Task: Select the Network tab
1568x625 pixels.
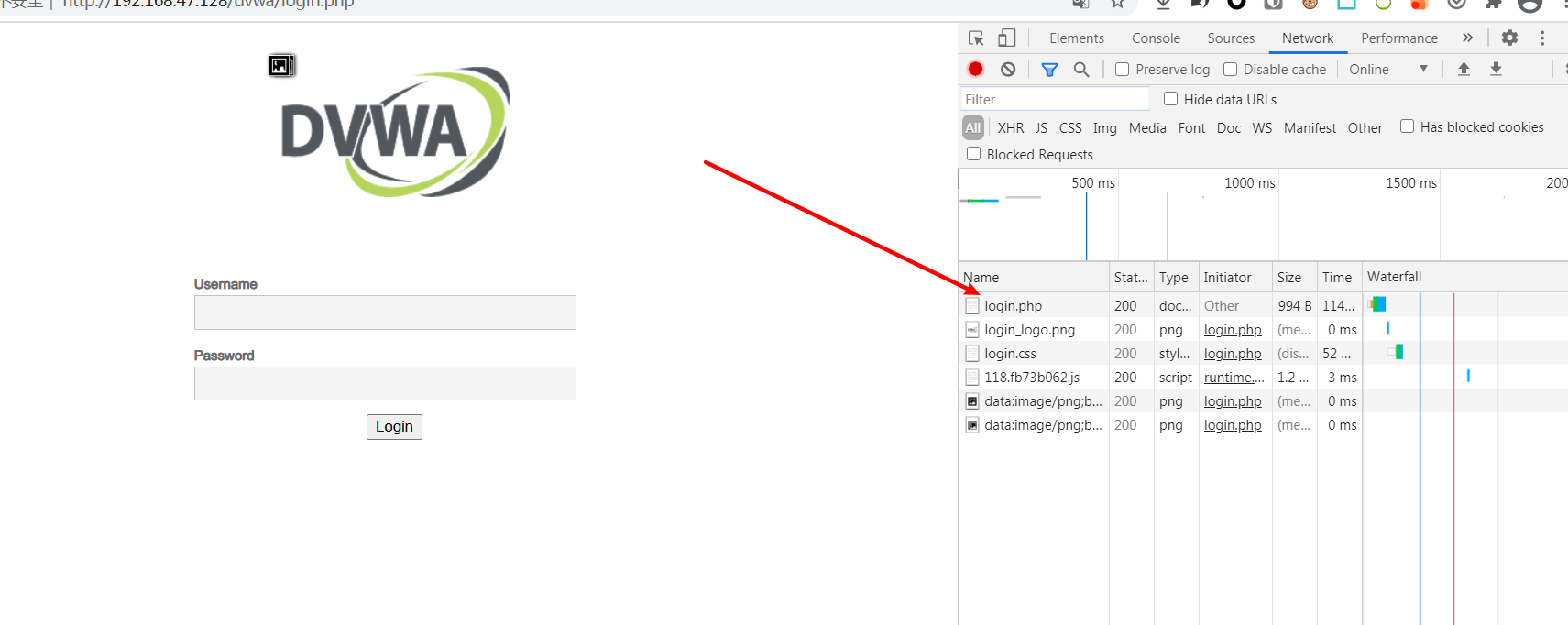Action: click(1308, 38)
